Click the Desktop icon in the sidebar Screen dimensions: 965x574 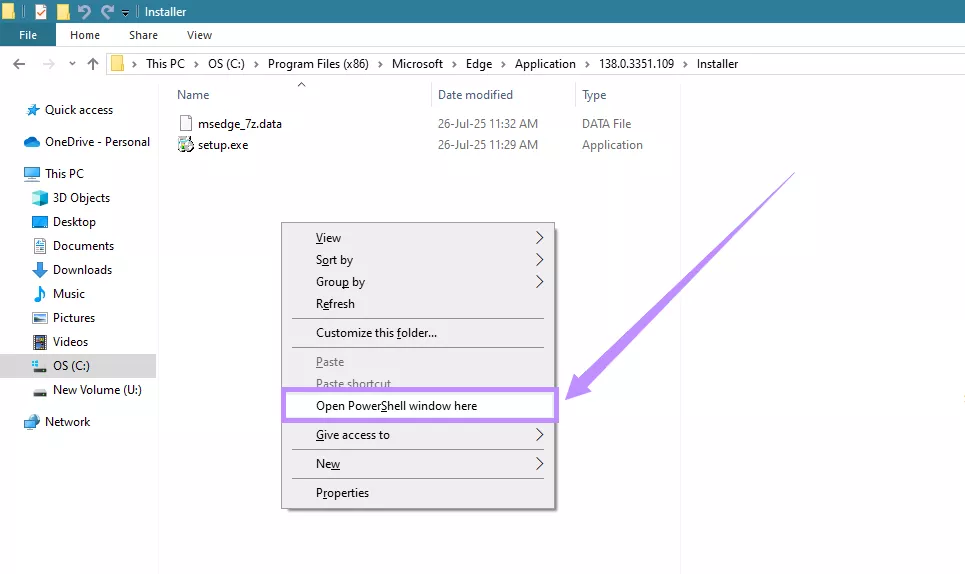40,221
